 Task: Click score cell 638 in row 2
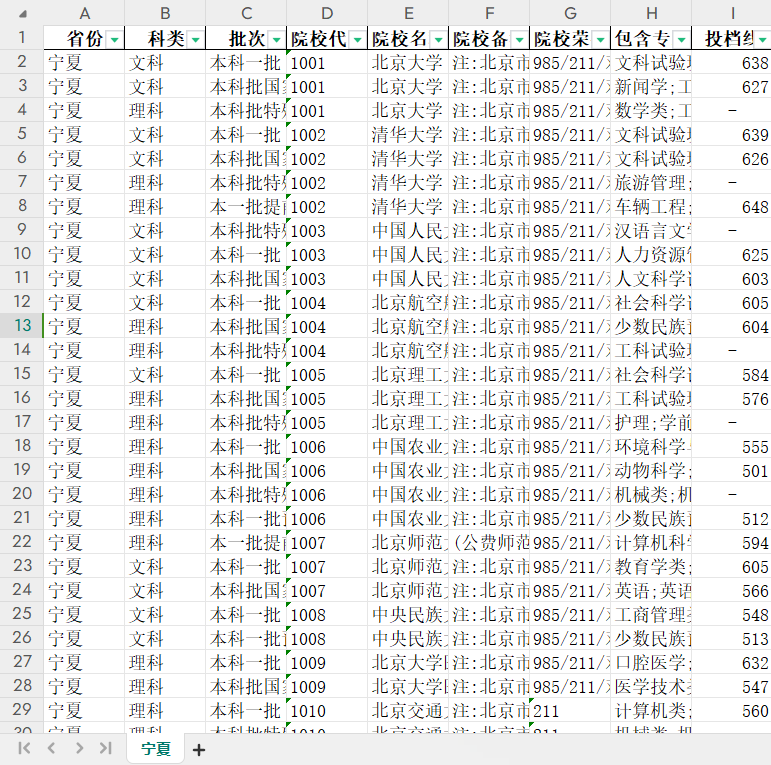pos(731,62)
